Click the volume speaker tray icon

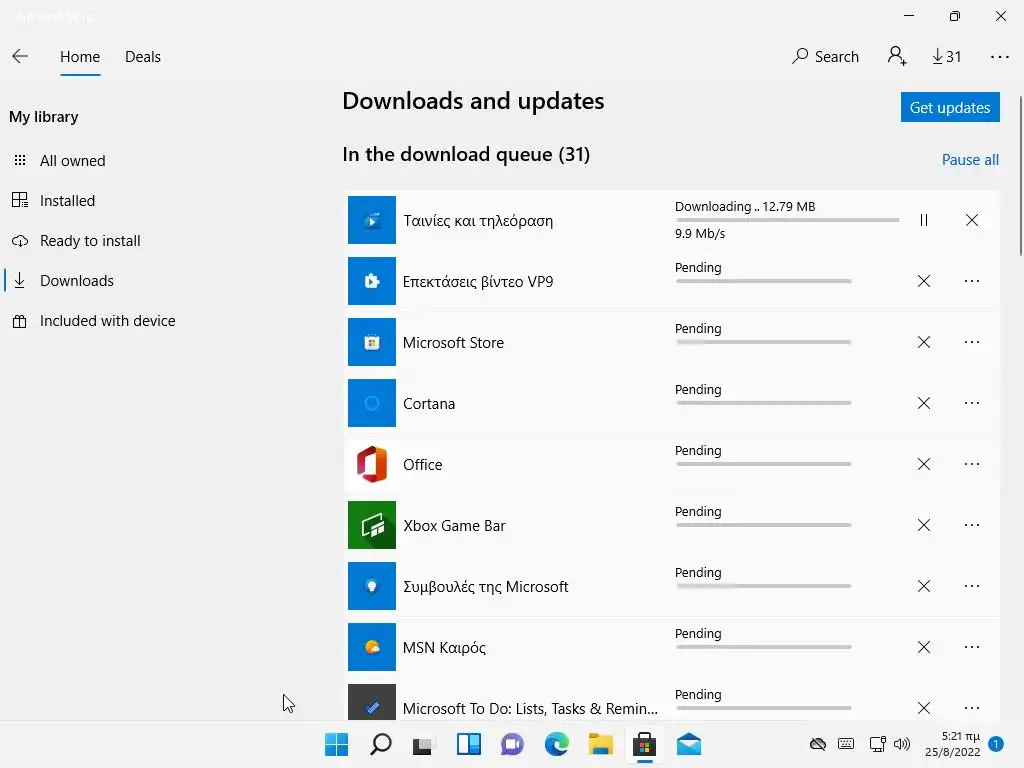point(902,744)
